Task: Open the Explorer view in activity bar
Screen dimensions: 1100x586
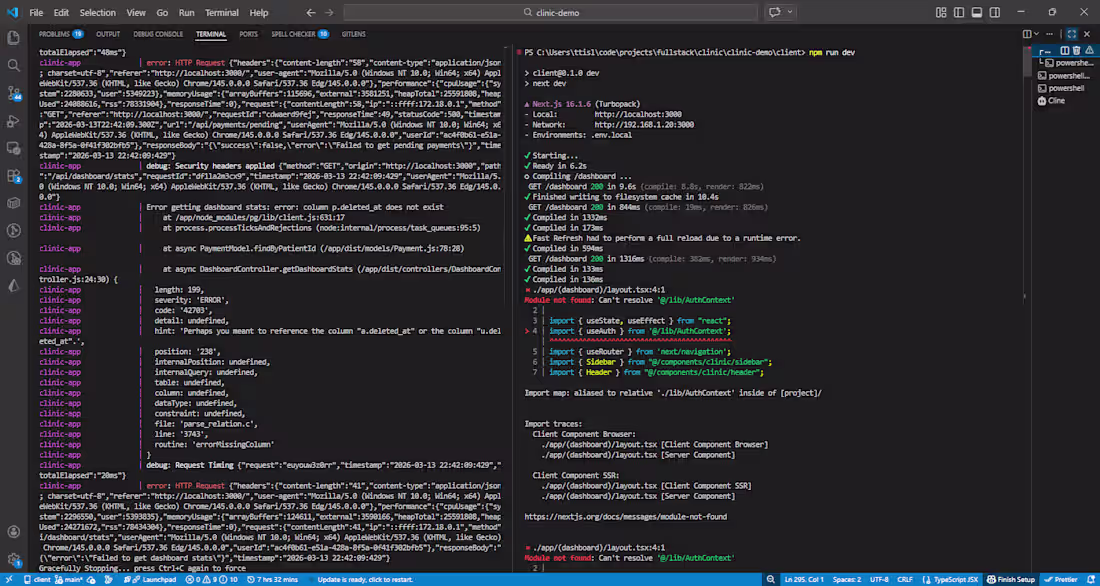Action: [x=13, y=38]
